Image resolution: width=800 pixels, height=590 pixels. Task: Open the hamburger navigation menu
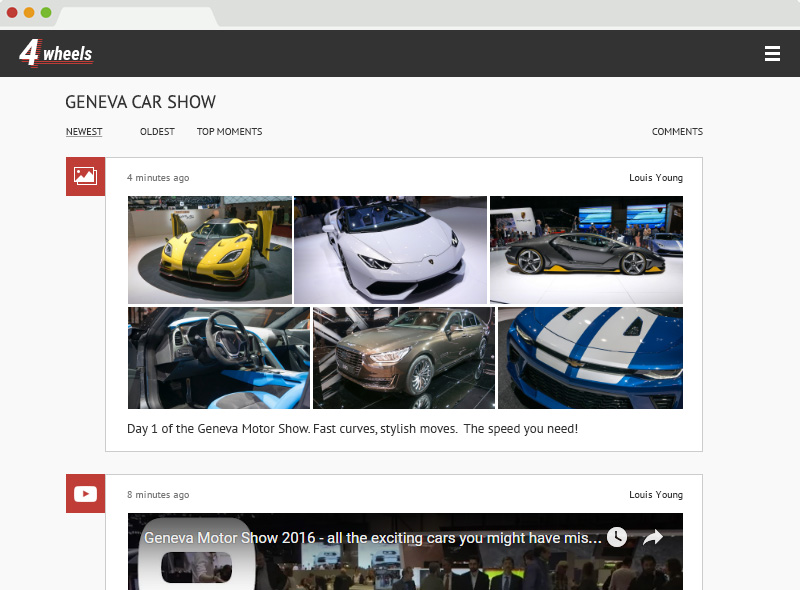[x=772, y=53]
